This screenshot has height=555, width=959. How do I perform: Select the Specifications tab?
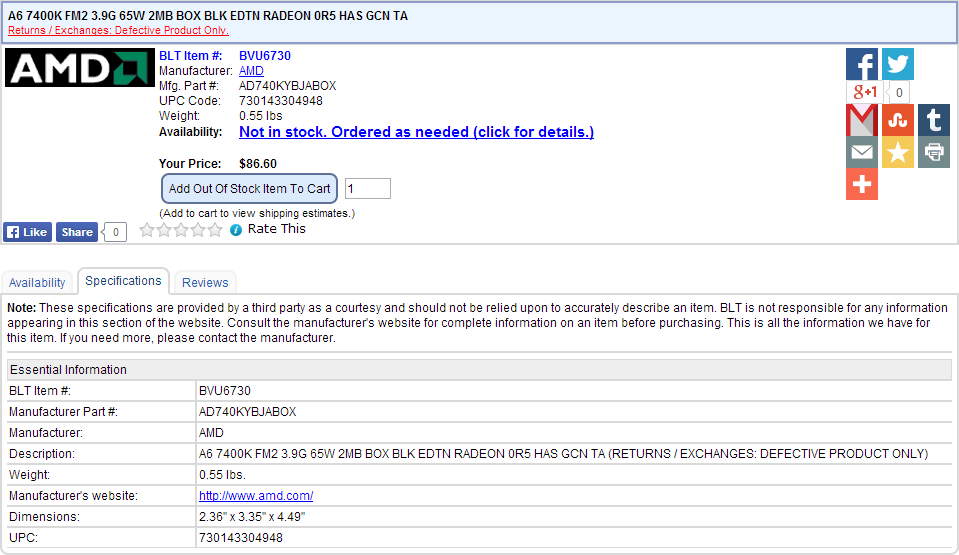pos(123,281)
